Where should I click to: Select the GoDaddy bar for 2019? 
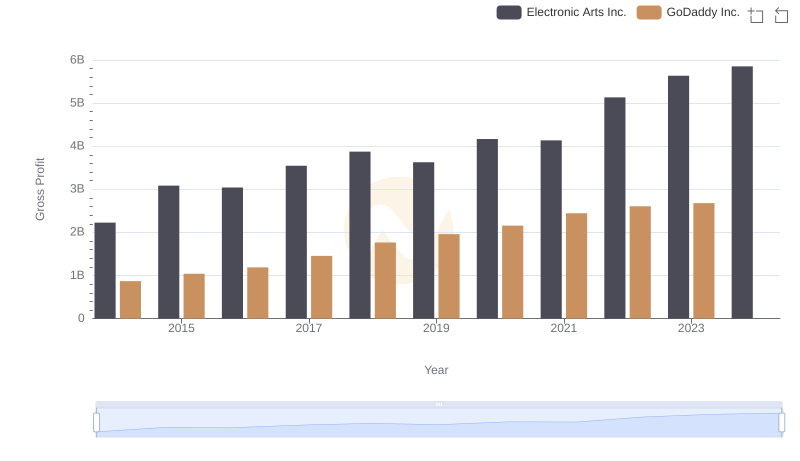click(449, 276)
